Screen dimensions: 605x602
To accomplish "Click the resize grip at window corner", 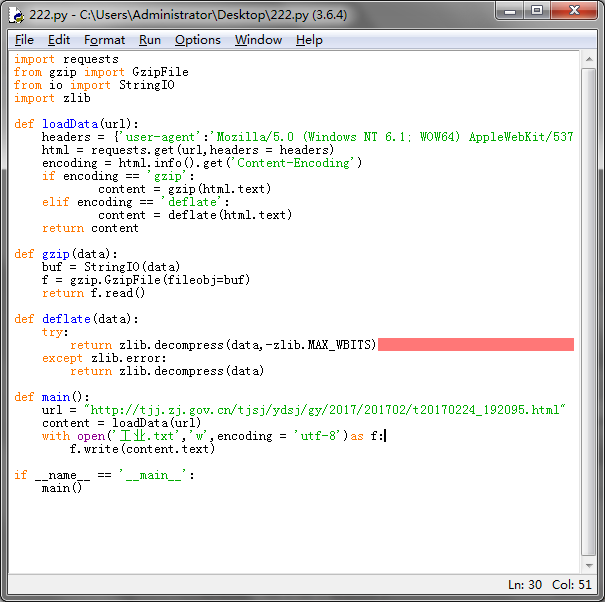I will click(x=596, y=594).
